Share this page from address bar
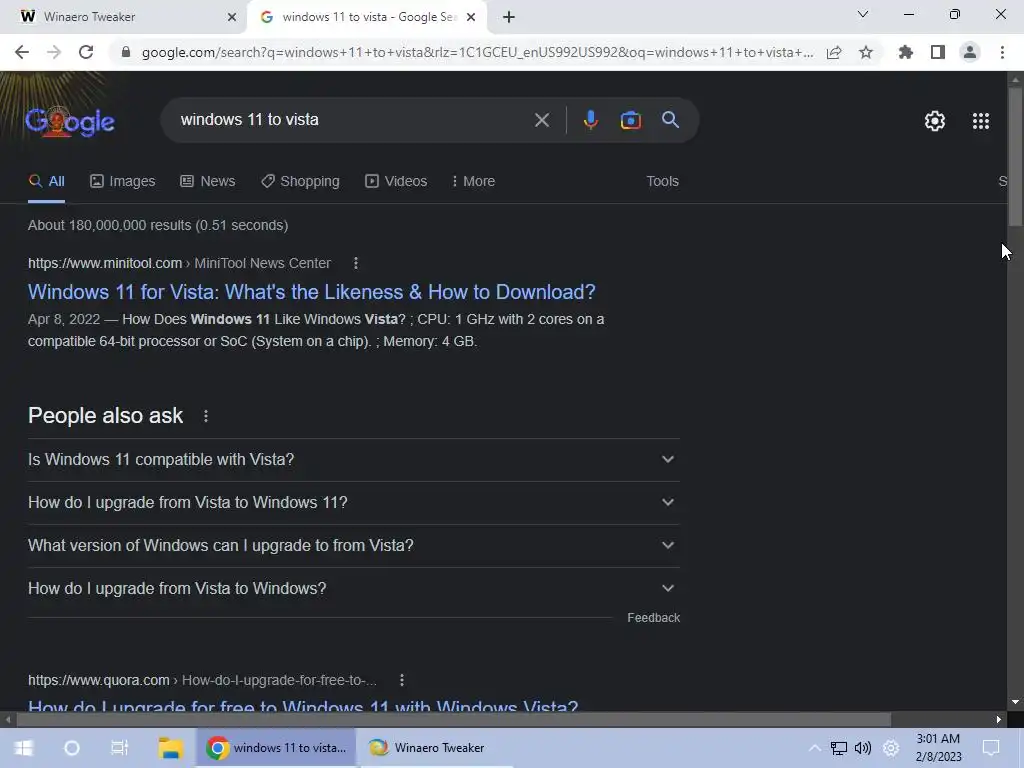 pos(834,52)
